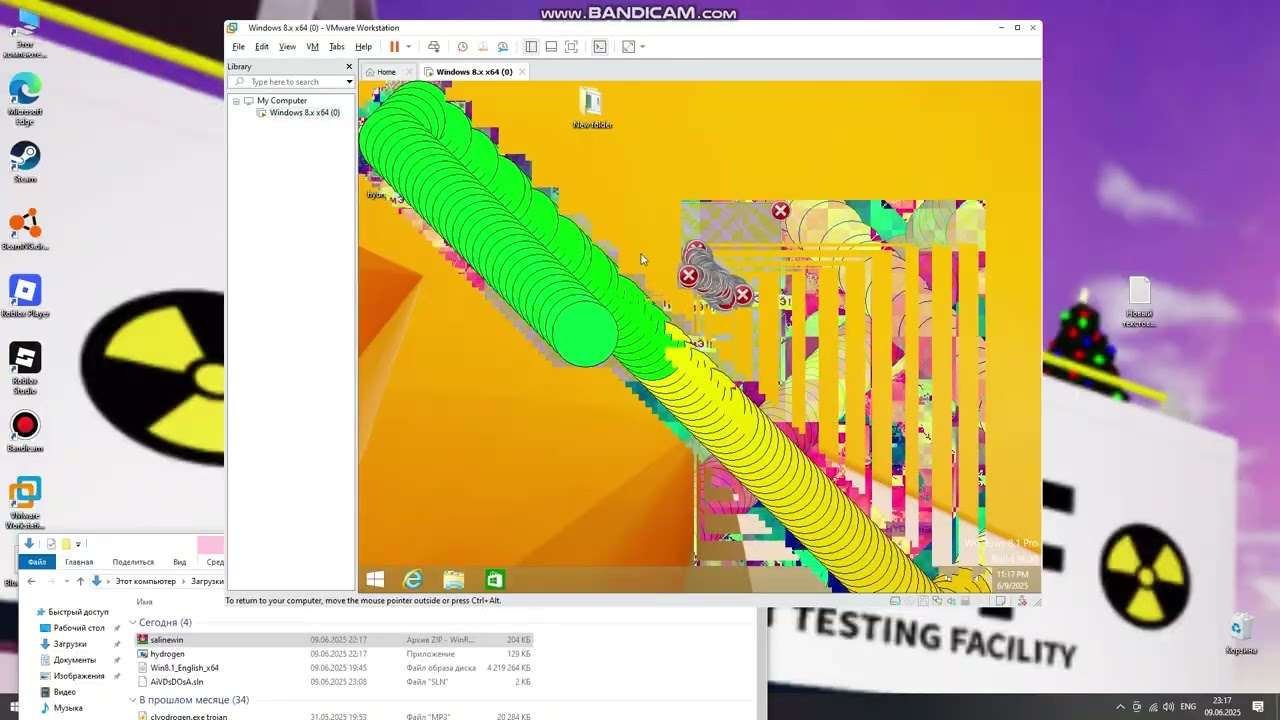Open the Roblox Studio desktop shortcut

pyautogui.click(x=25, y=368)
